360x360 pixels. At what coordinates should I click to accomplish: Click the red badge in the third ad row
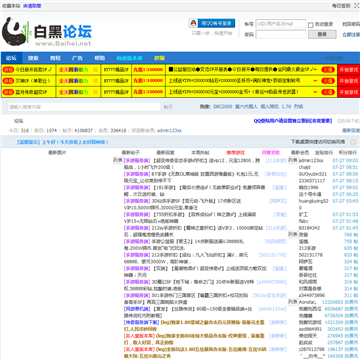[8, 92]
